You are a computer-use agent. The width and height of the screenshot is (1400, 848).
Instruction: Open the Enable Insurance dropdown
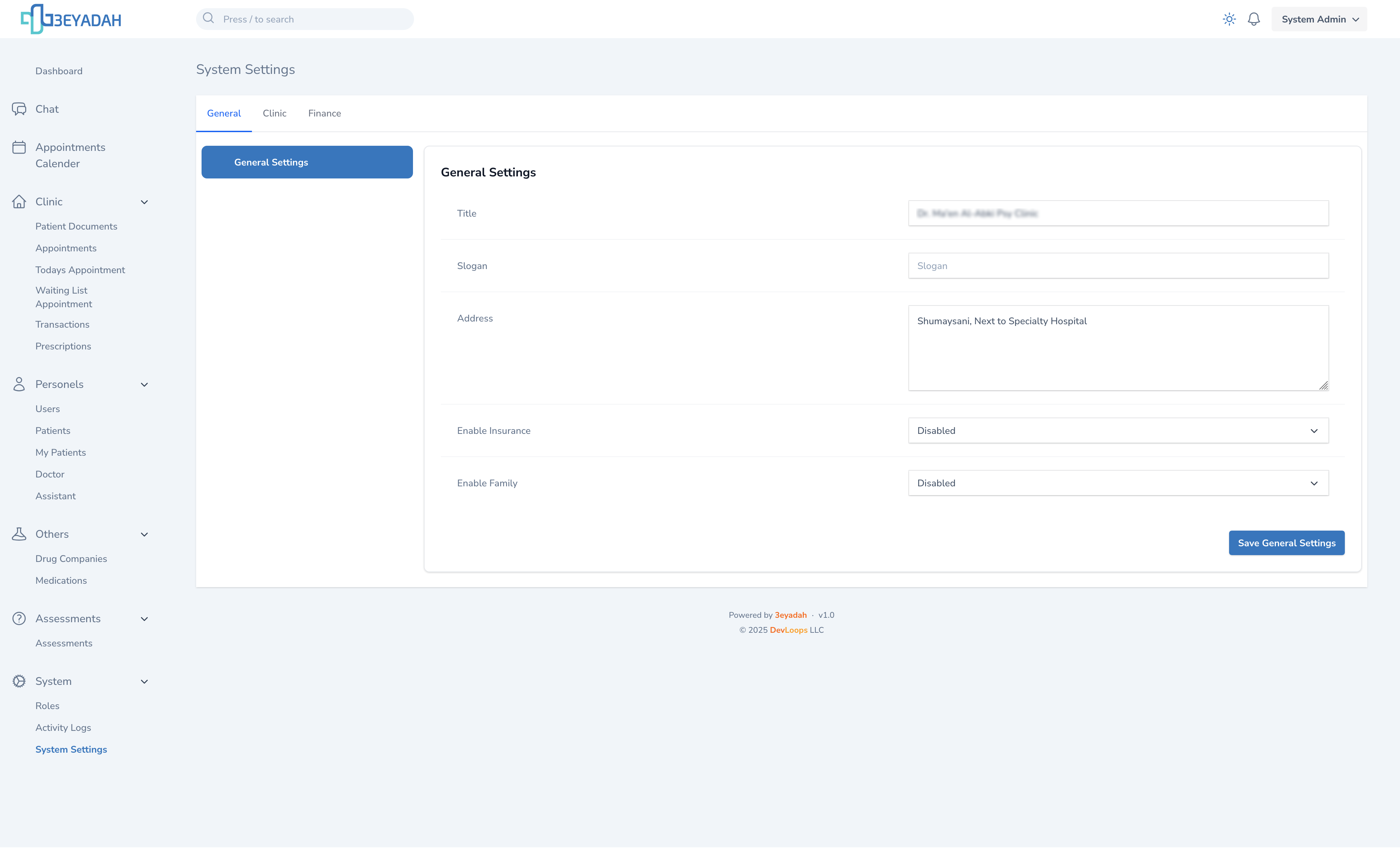(x=1118, y=431)
